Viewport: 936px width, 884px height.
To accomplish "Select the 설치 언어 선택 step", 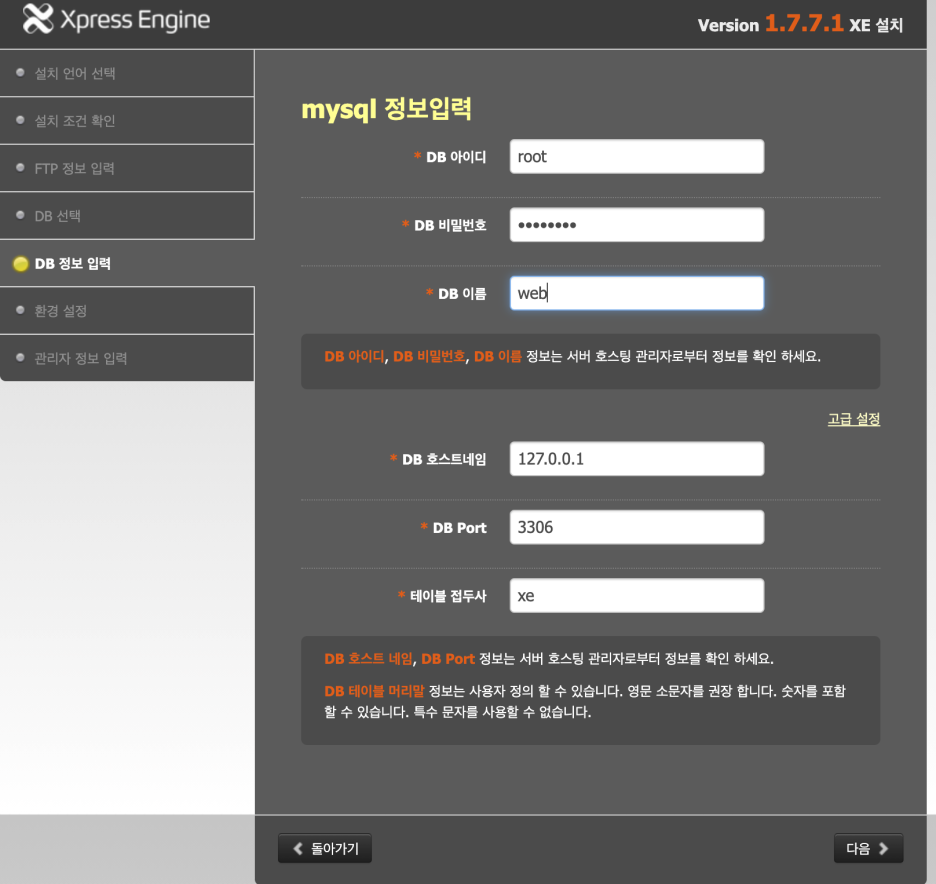I will click(x=127, y=73).
